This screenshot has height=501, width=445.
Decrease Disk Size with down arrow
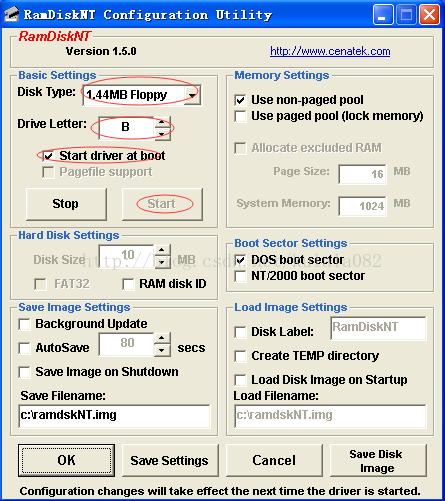[162, 261]
